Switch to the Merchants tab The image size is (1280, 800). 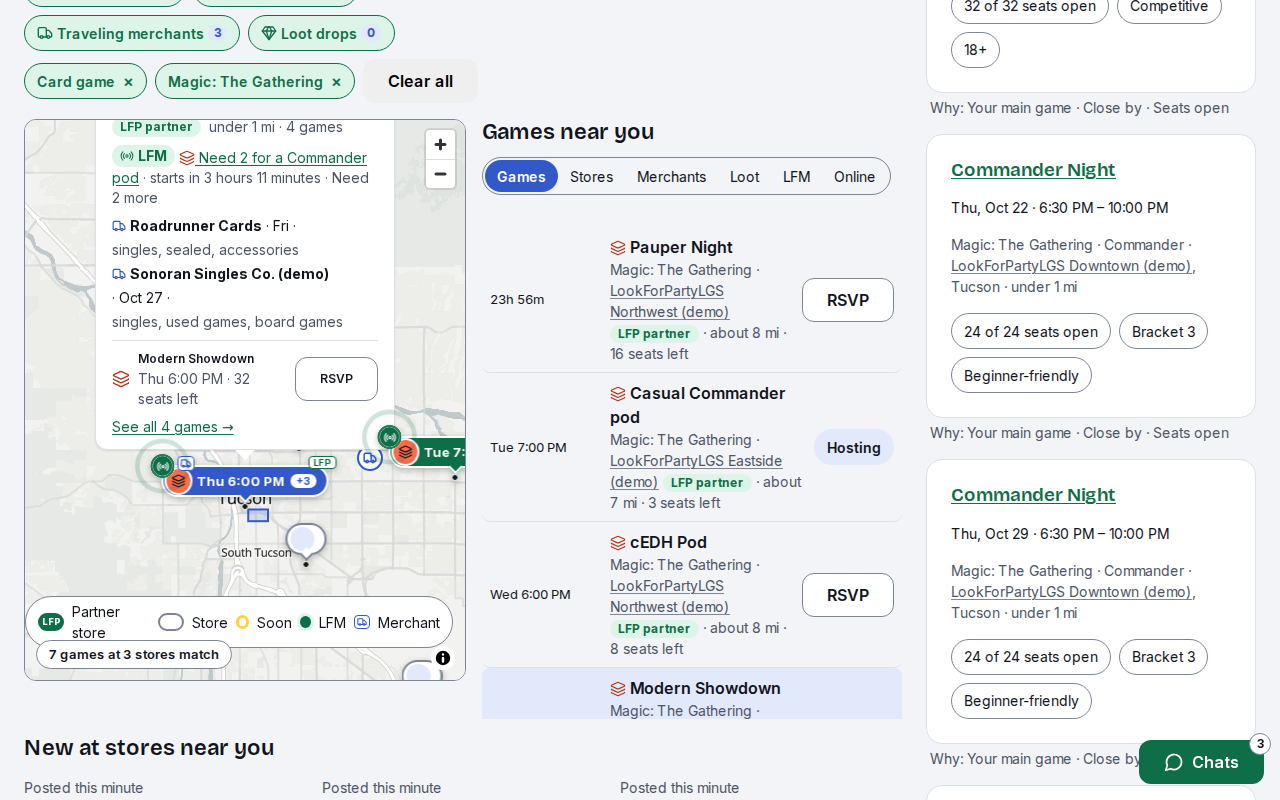pyautogui.click(x=671, y=177)
